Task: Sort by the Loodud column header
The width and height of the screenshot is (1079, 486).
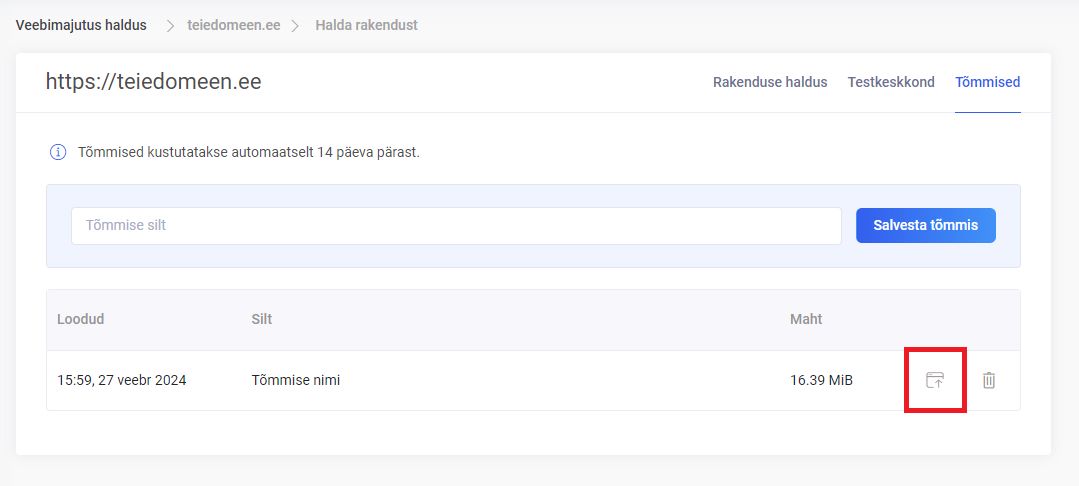Action: [x=81, y=319]
